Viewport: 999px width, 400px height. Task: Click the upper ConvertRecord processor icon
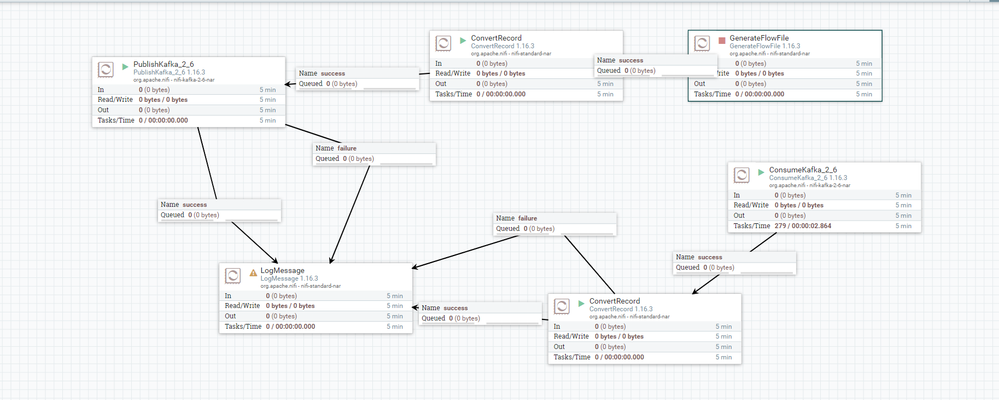click(443, 43)
